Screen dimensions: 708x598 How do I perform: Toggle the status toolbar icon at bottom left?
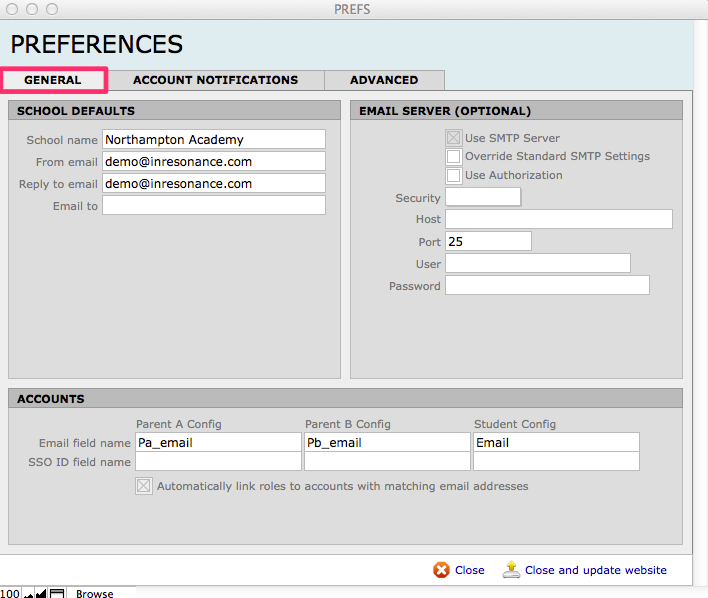(57, 593)
